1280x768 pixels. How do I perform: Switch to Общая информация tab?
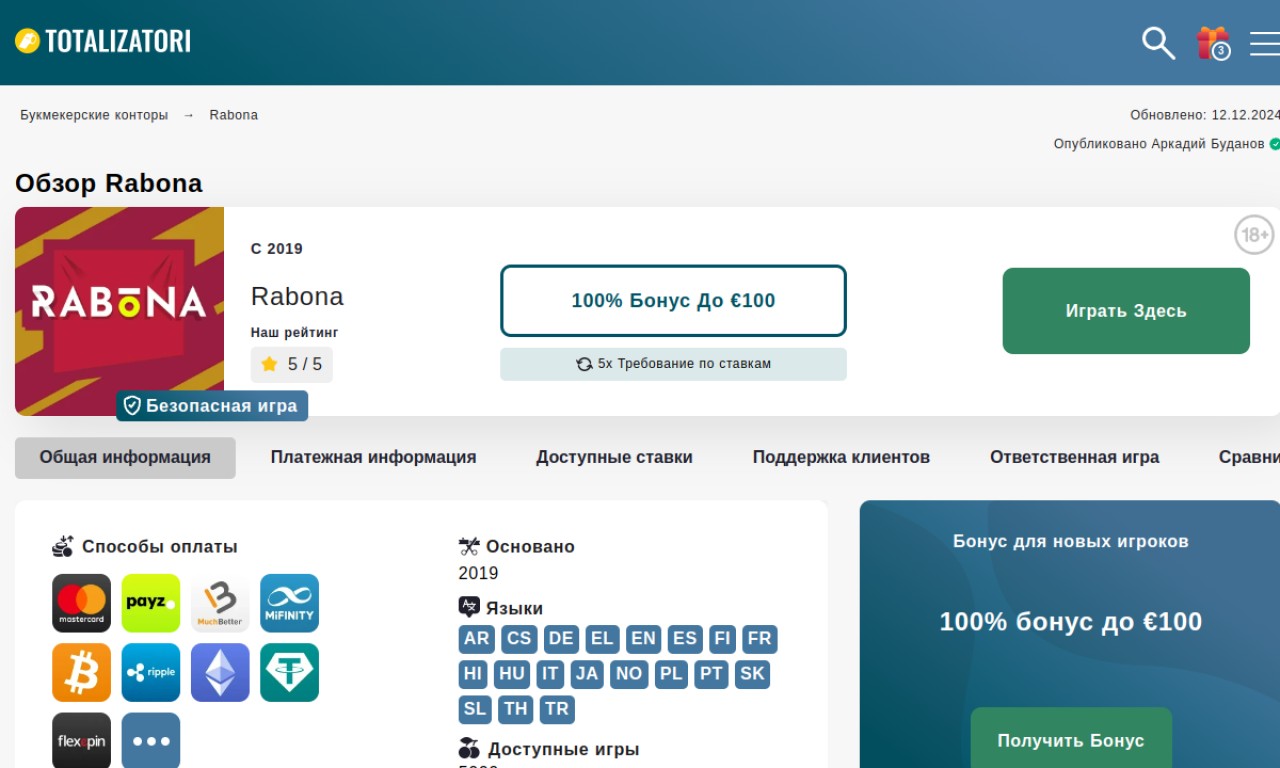click(x=125, y=457)
